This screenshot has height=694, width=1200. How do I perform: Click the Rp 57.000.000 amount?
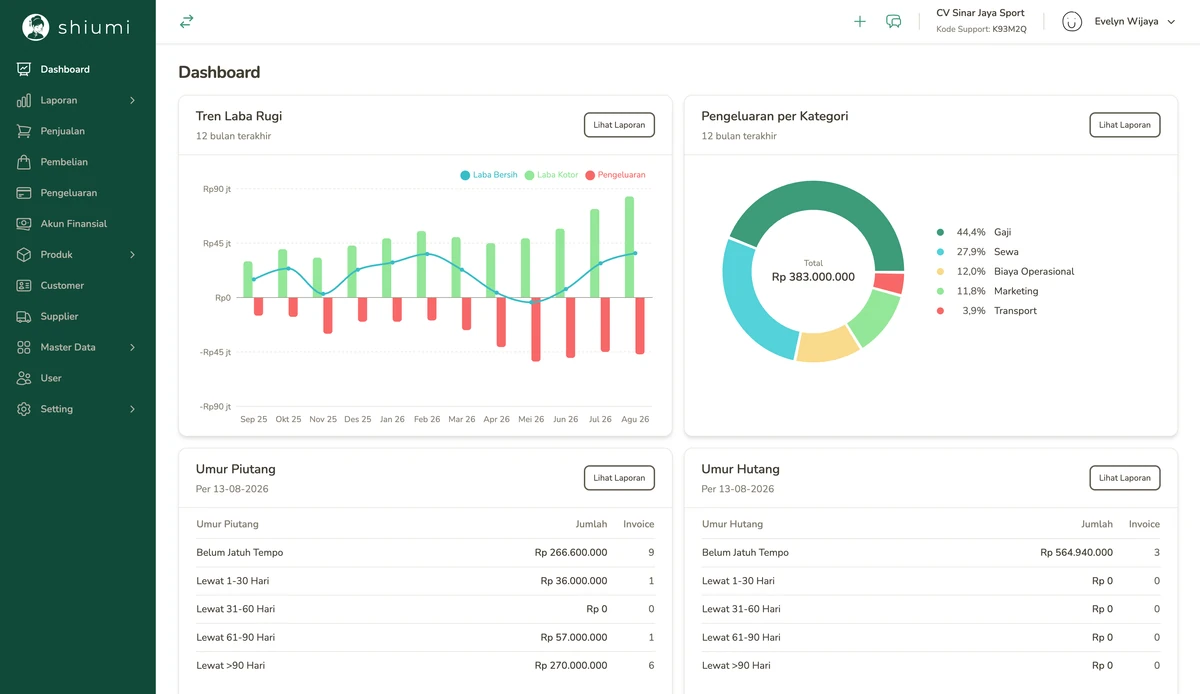point(574,637)
